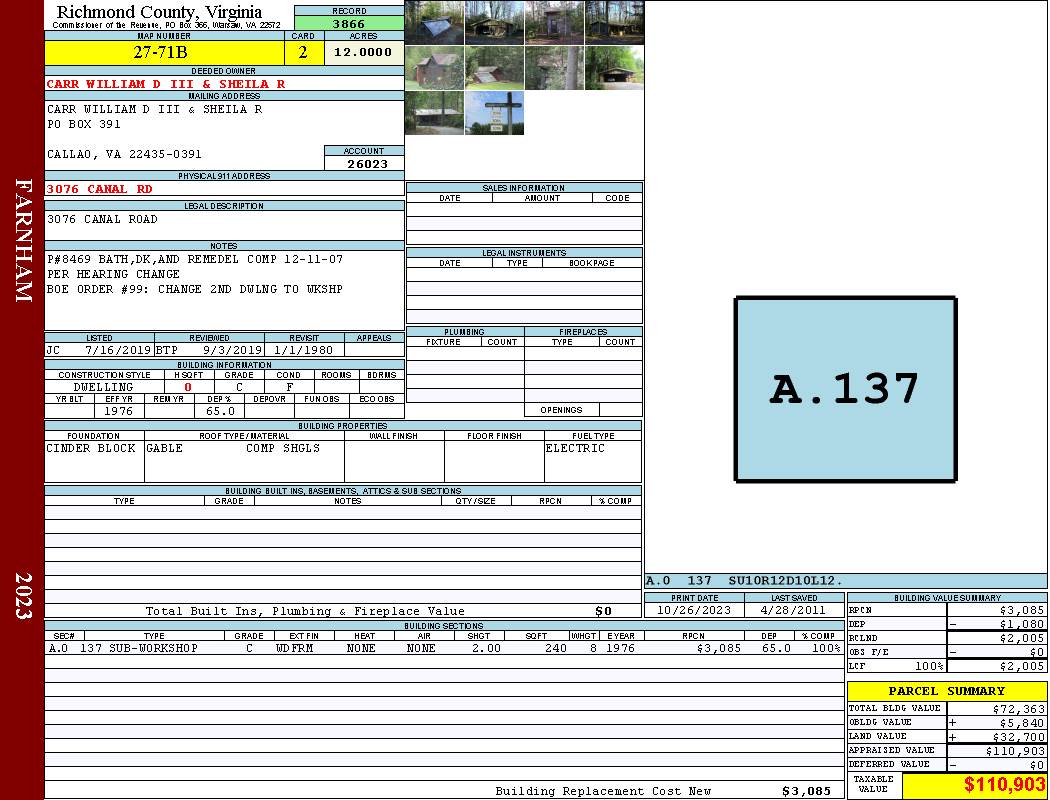Click the reviewed date 9/3/2019
This screenshot has height=800, width=1050.
tap(232, 350)
